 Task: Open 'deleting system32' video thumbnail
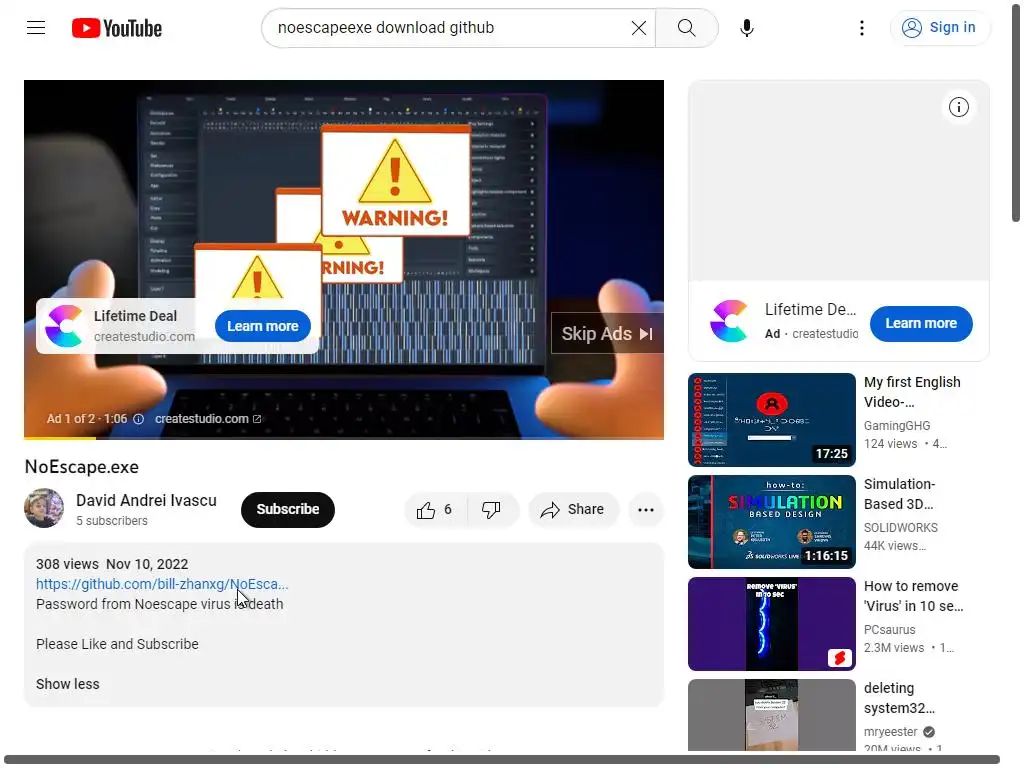[x=771, y=715]
